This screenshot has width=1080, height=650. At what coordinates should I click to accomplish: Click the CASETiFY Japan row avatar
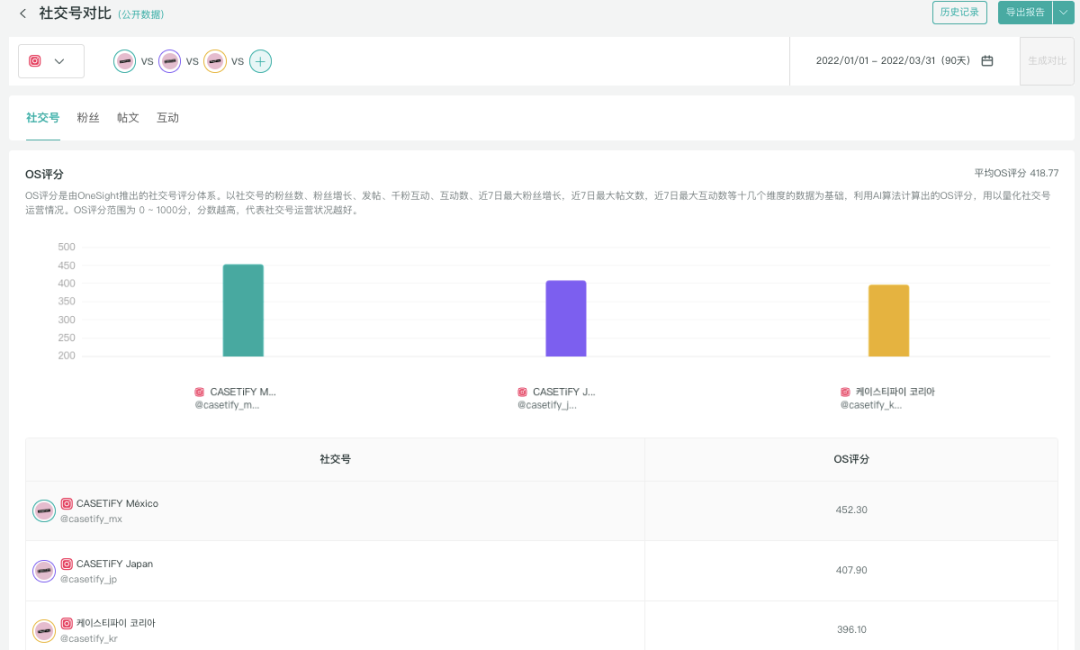tap(44, 571)
